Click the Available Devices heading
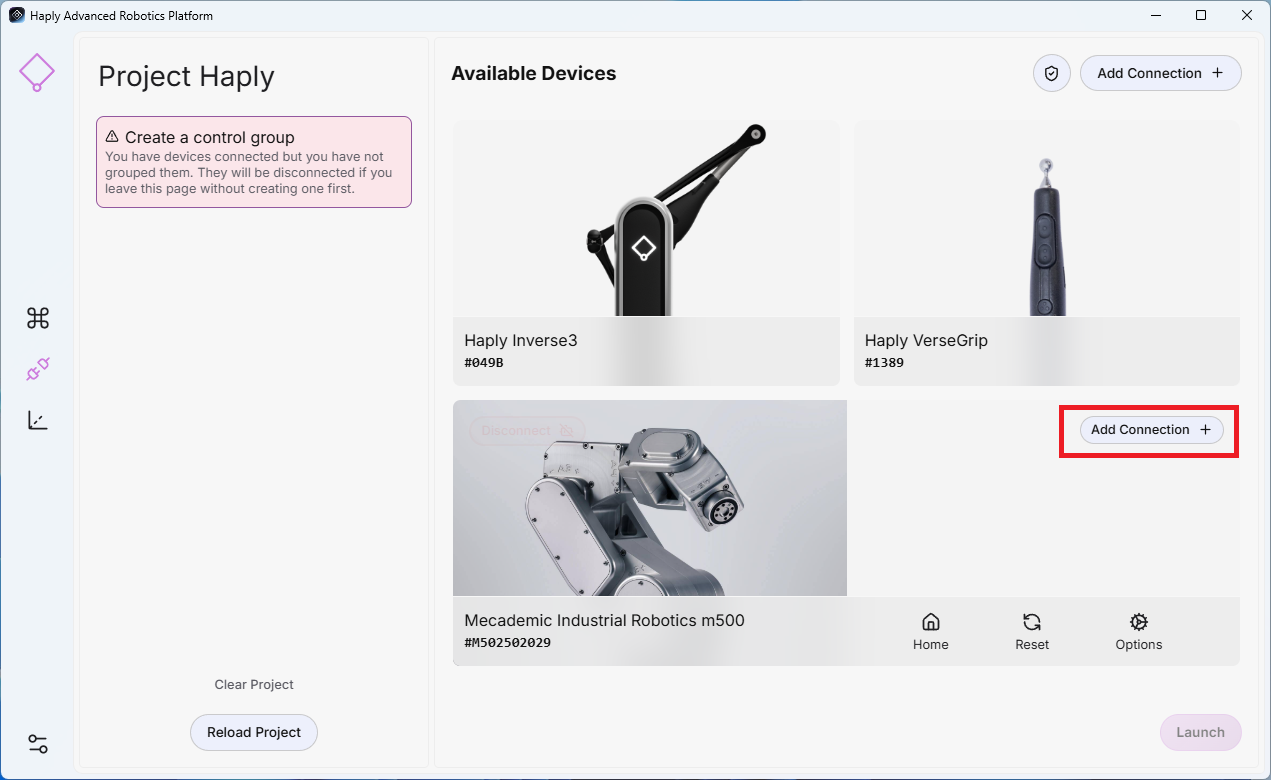The height and width of the screenshot is (780, 1271). 534,73
